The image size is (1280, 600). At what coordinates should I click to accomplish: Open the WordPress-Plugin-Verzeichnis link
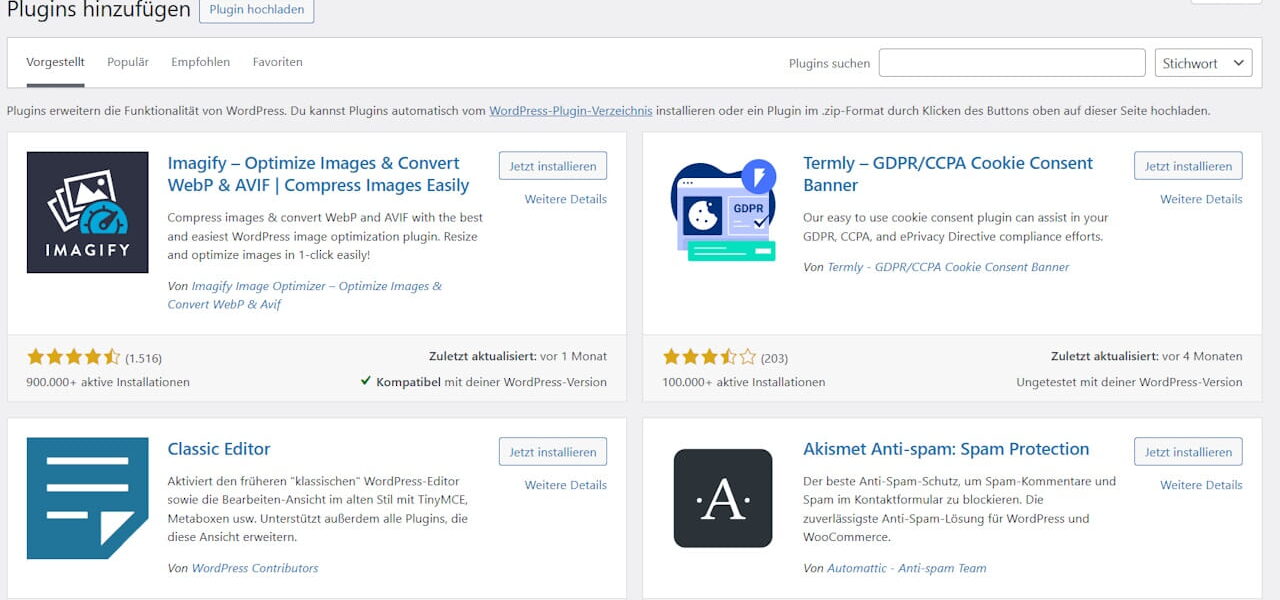point(570,111)
